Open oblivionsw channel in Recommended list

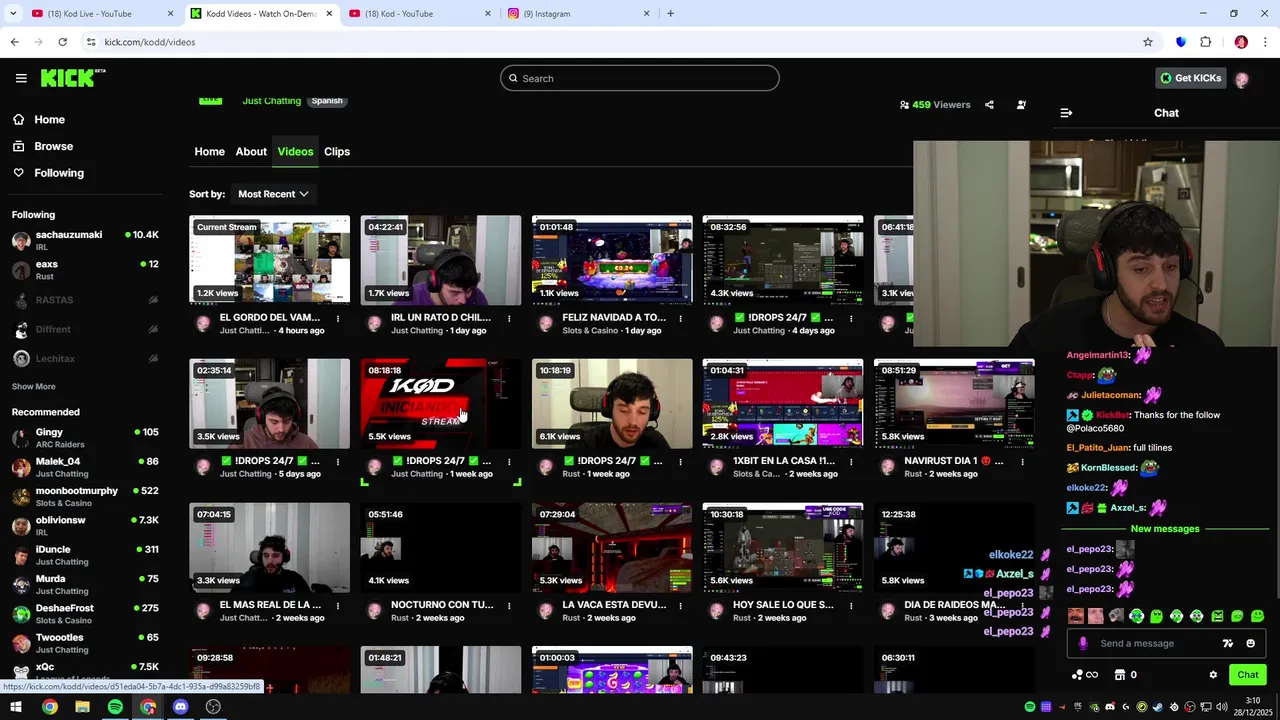85,526
